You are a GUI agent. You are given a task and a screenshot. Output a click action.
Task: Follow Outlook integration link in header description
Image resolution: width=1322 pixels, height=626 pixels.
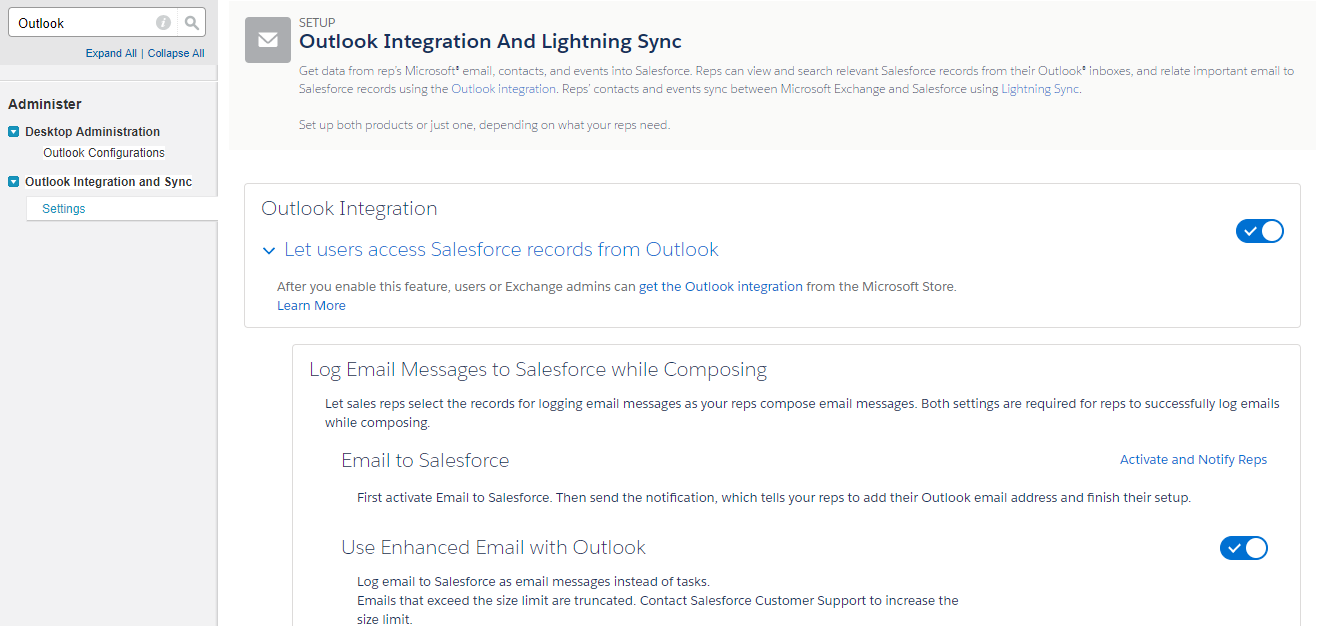(503, 89)
